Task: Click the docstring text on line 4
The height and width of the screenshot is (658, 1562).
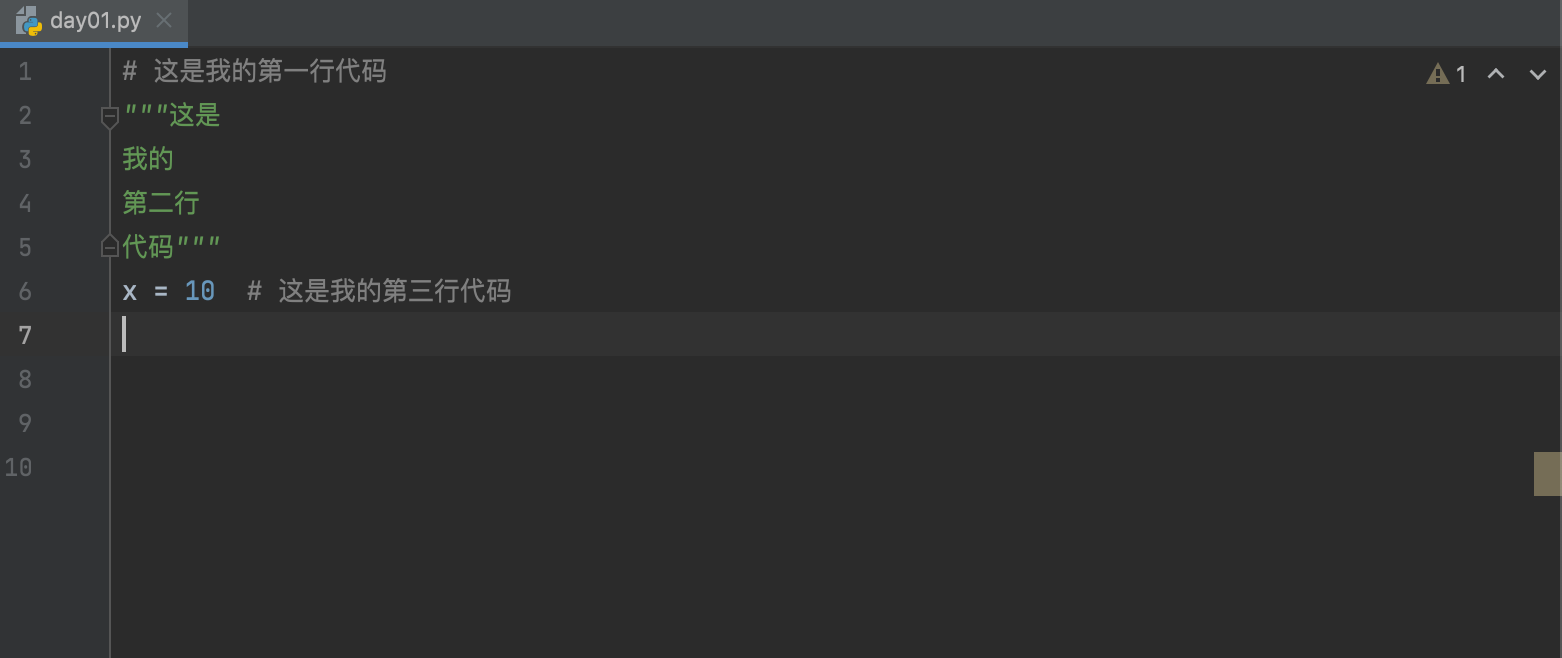Action: (161, 204)
